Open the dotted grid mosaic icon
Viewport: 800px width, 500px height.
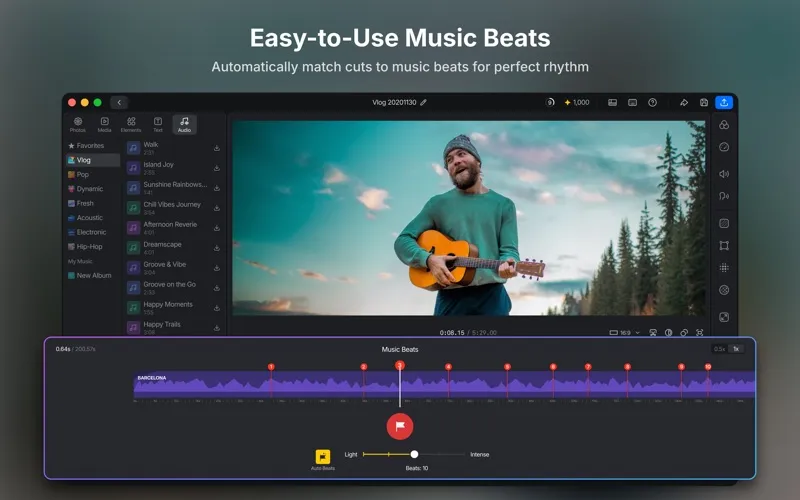[724, 267]
